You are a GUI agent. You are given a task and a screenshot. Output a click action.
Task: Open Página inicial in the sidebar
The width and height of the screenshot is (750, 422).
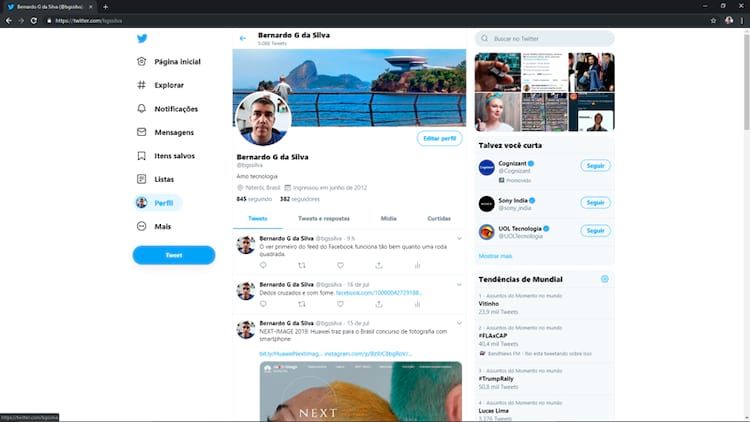168,62
